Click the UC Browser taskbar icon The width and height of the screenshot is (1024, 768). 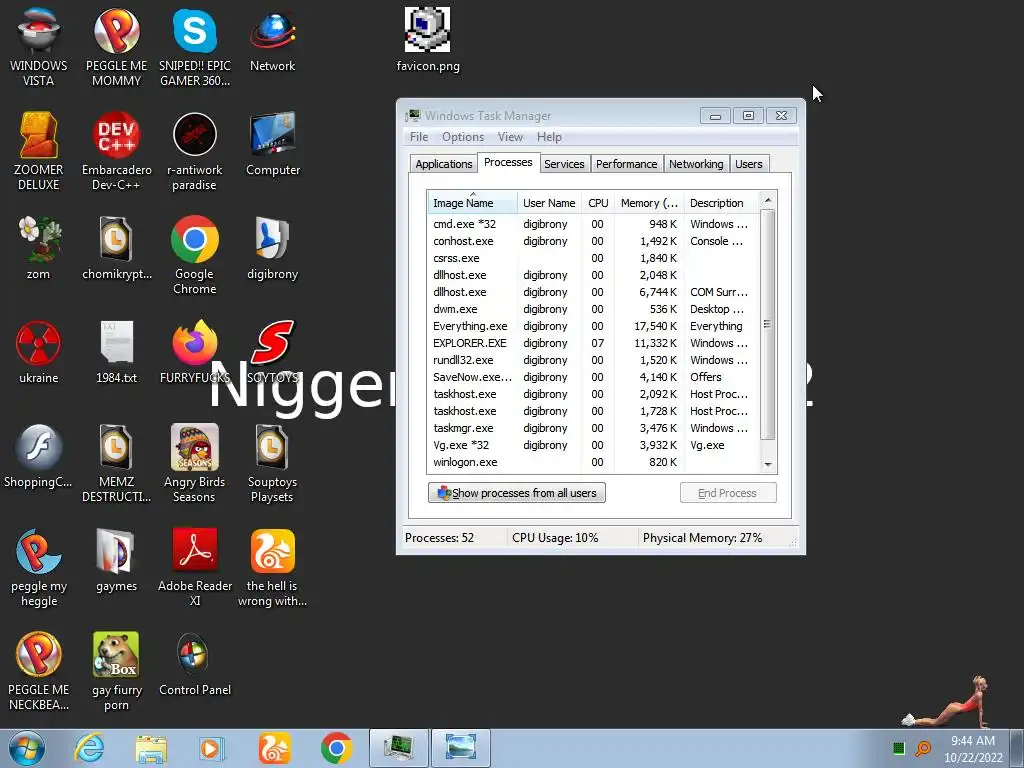(x=274, y=748)
